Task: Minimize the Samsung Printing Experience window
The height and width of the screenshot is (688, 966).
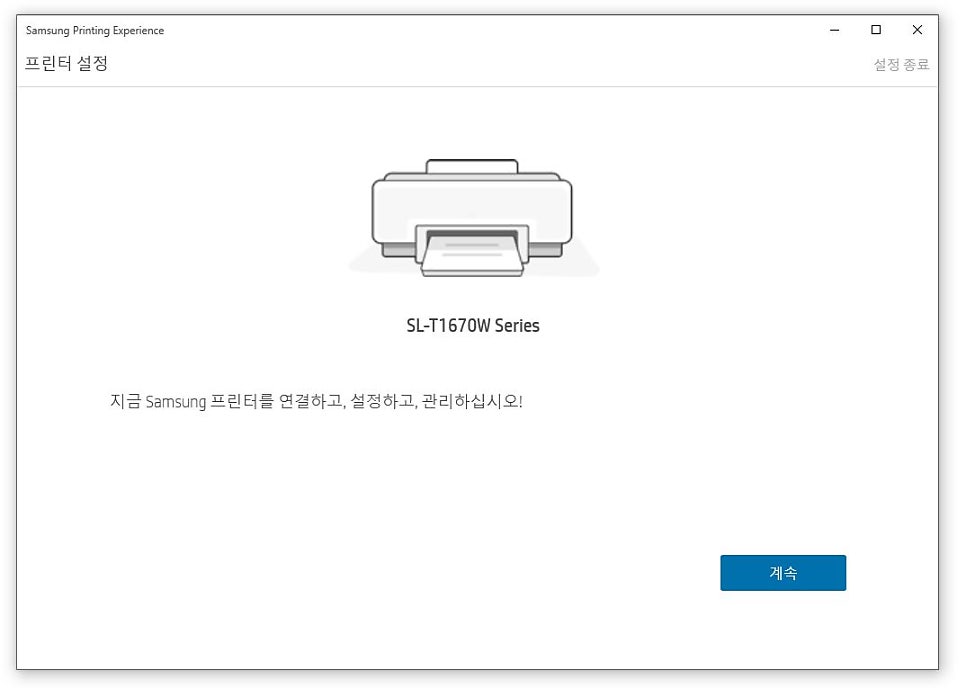Action: [x=833, y=30]
